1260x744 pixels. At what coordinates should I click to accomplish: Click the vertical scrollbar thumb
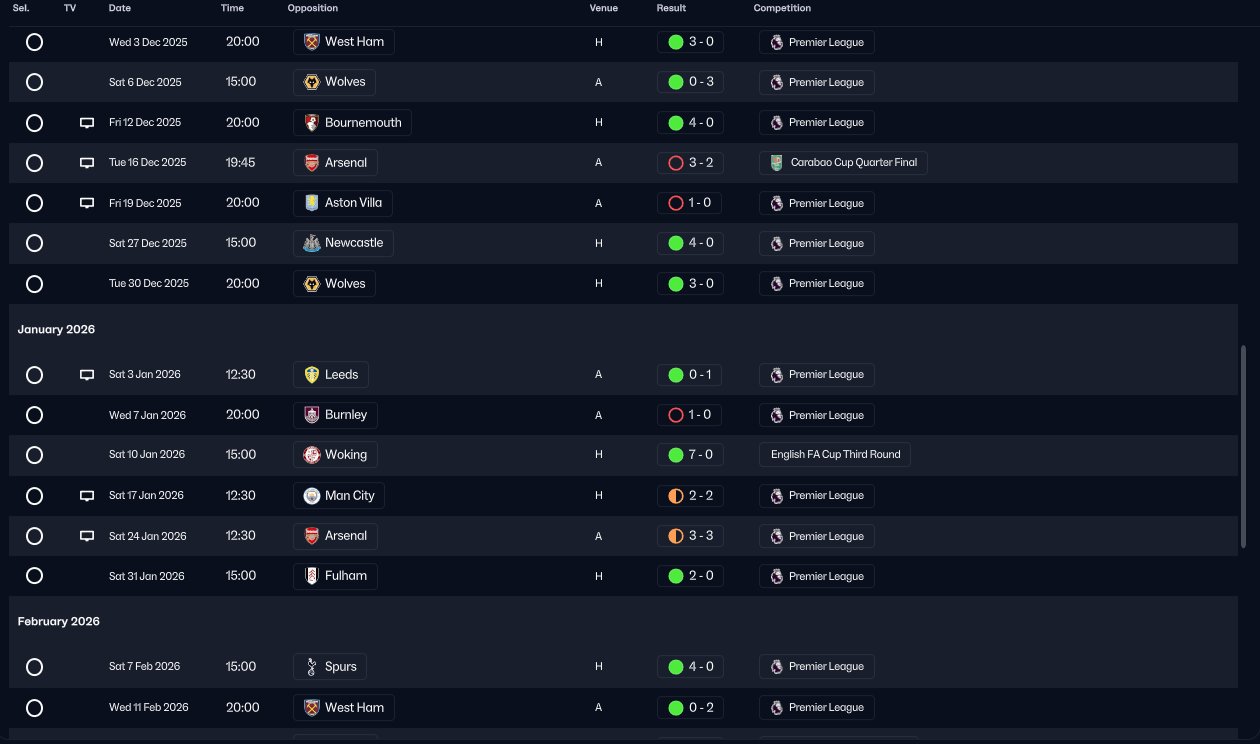click(x=1244, y=447)
